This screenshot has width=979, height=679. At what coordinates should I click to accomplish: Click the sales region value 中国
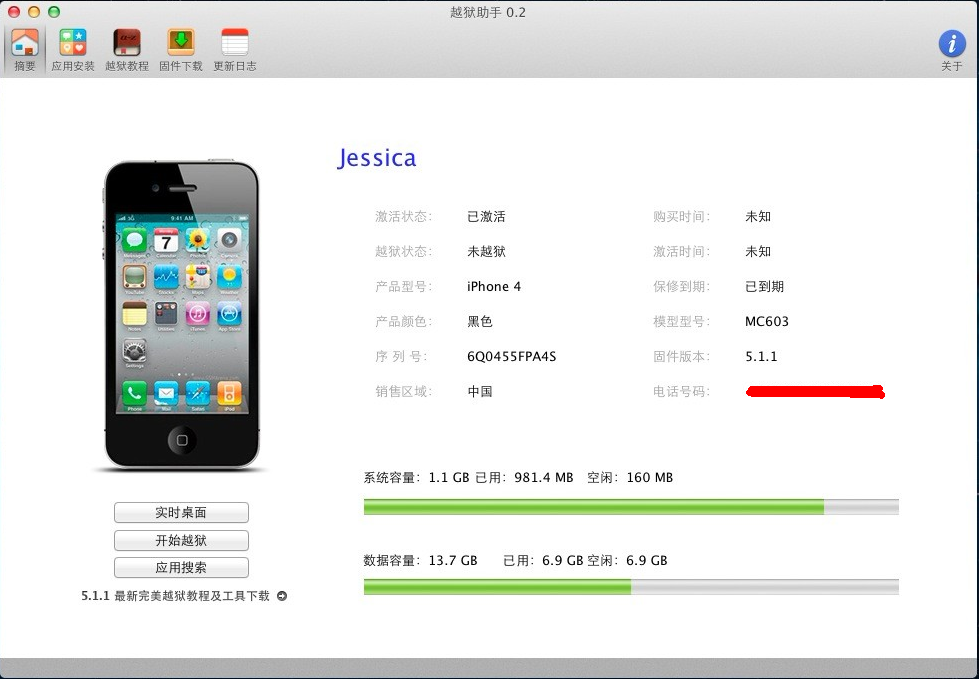coord(480,391)
